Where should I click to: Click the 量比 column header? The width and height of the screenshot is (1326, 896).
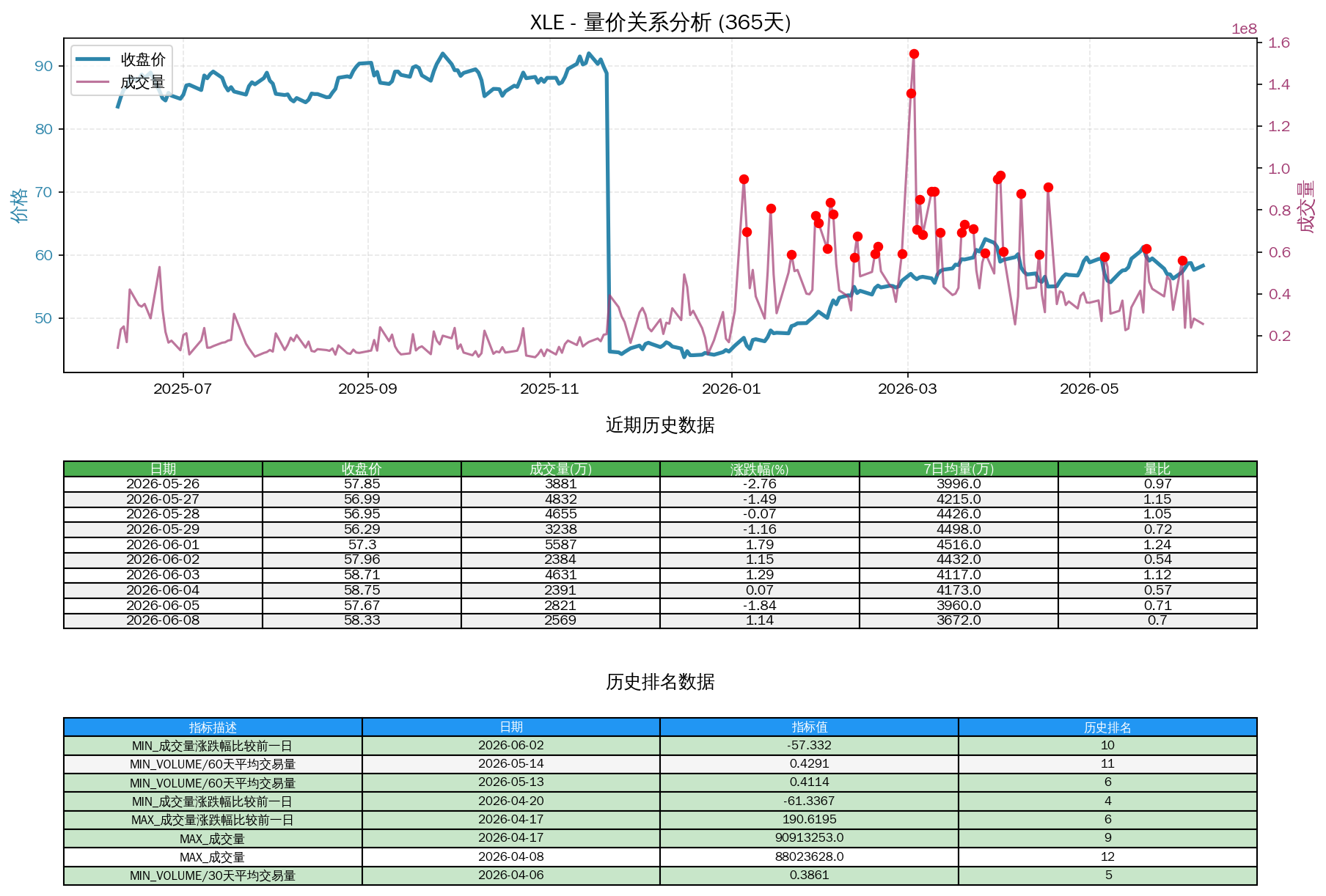[1157, 469]
